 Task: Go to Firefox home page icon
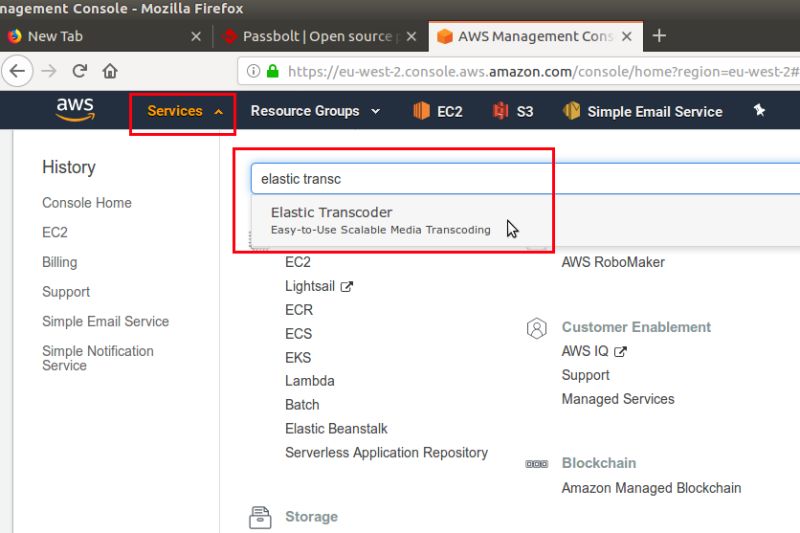110,71
